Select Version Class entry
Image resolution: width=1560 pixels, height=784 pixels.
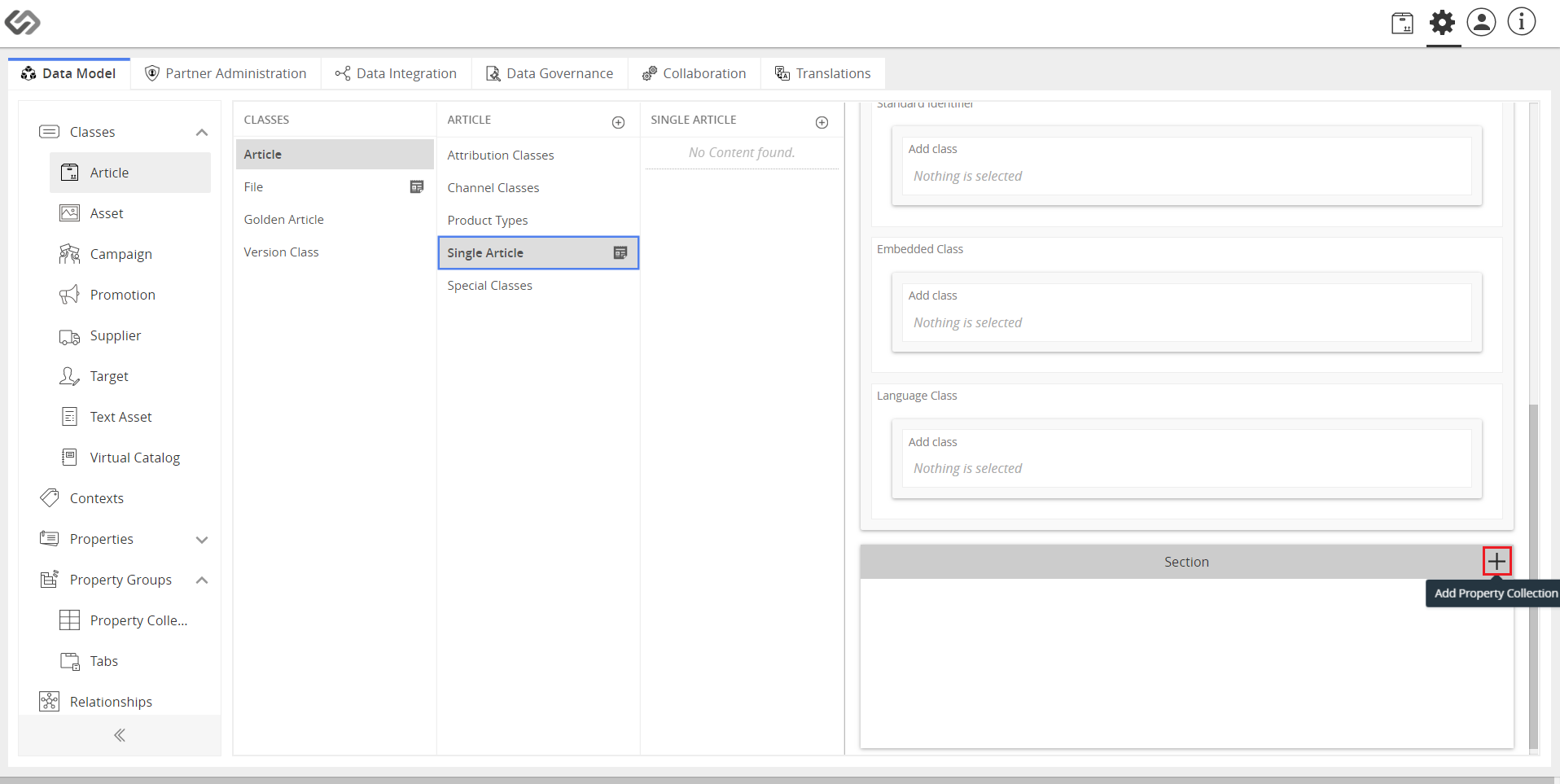click(x=335, y=252)
